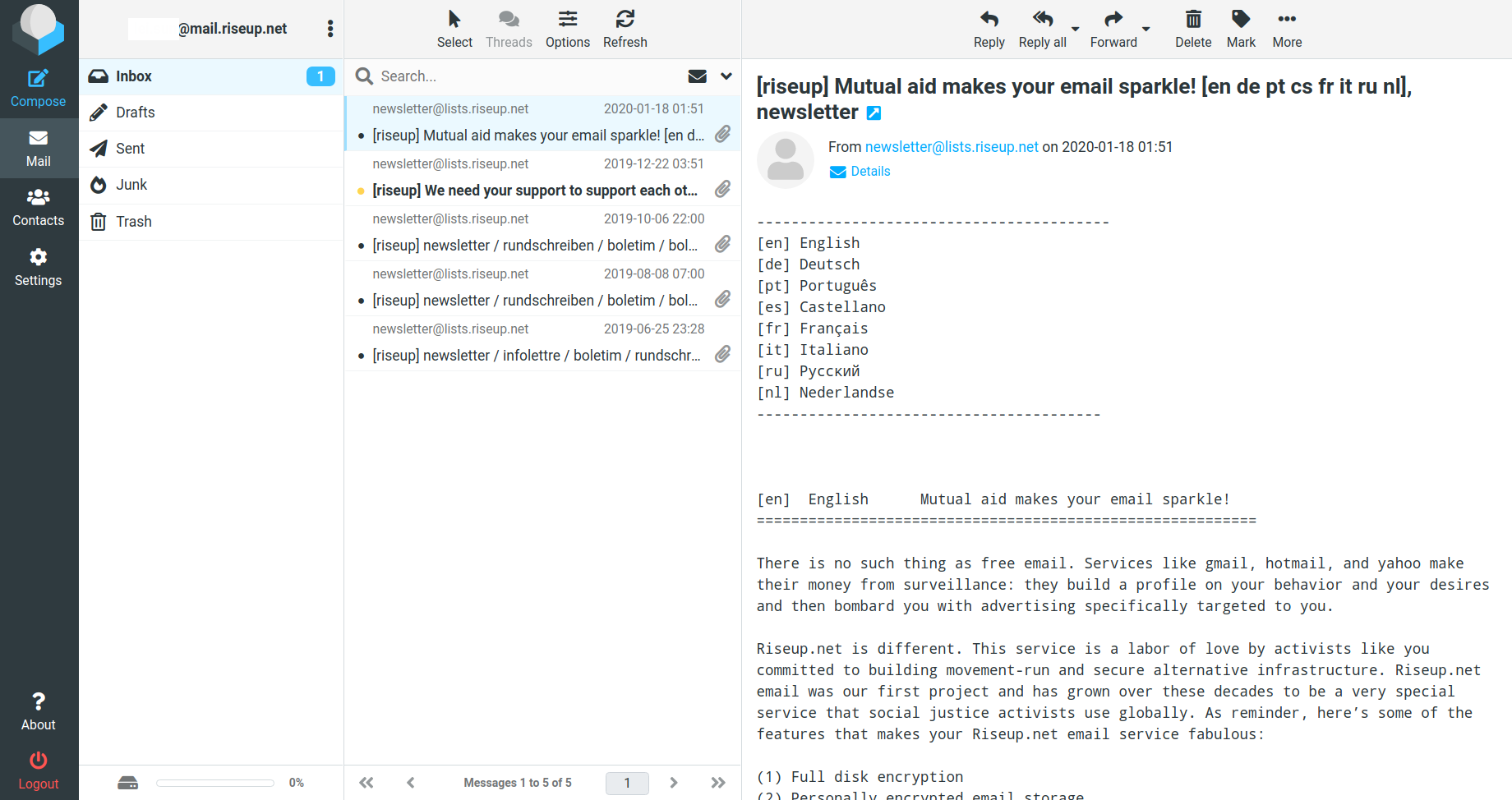Click attachment icon on 2019-10-06 message
This screenshot has height=800, width=1512.
click(723, 244)
